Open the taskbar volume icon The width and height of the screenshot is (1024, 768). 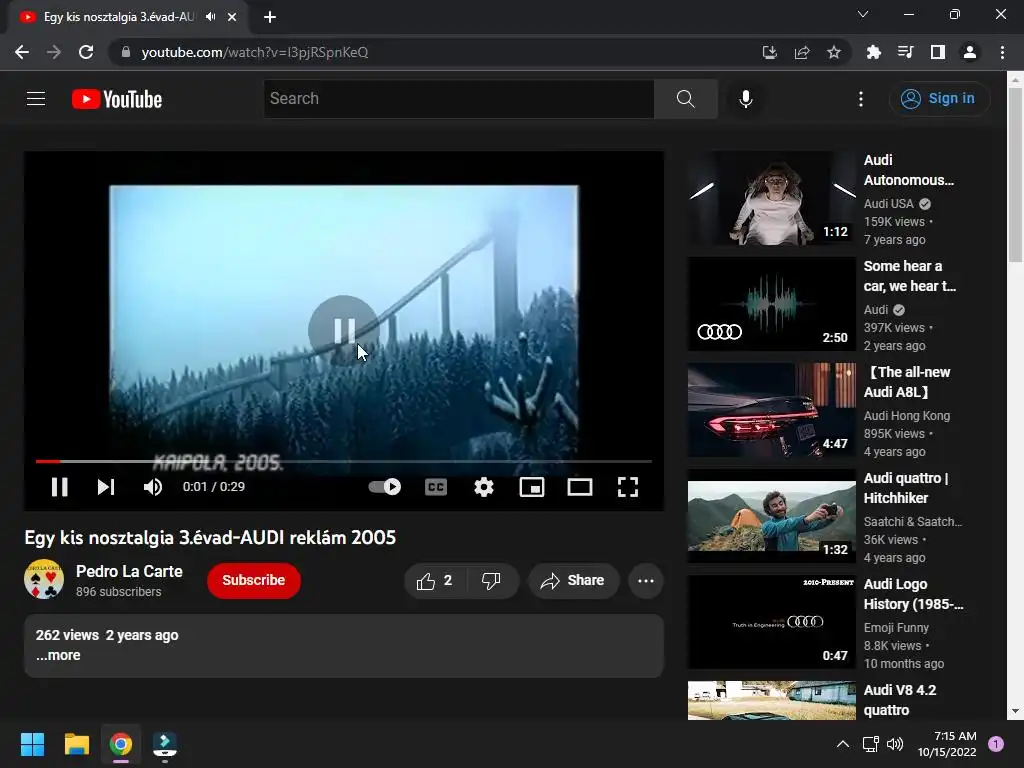895,744
